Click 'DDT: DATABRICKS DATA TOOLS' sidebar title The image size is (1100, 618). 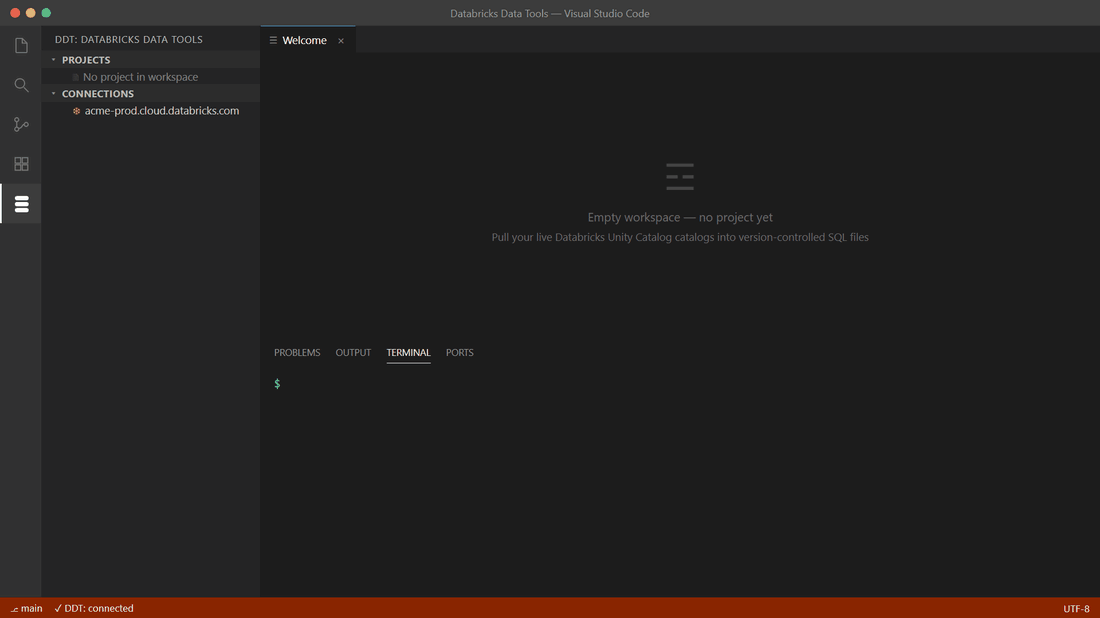[x=128, y=39]
